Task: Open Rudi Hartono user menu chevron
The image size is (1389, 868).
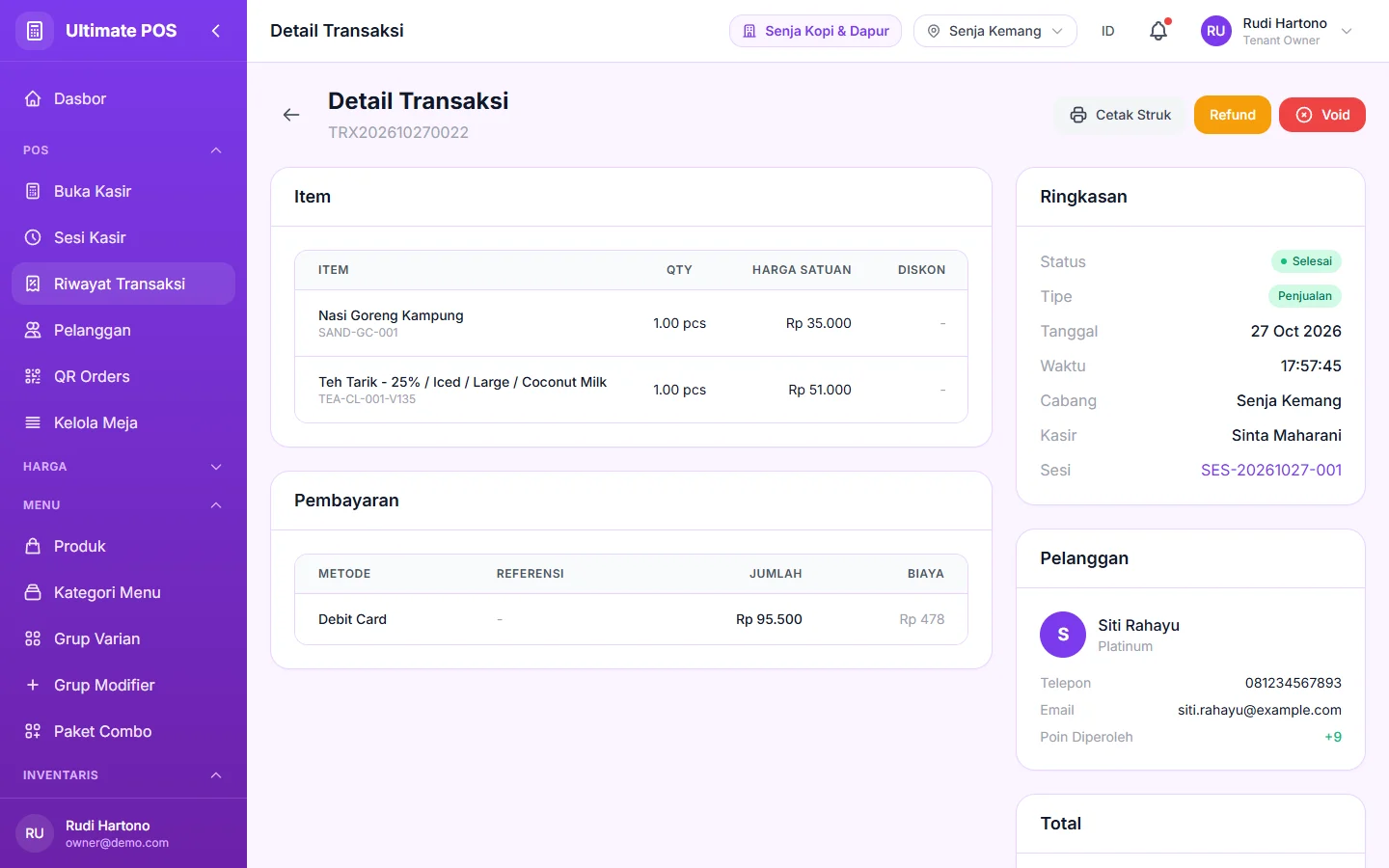Action: point(1347,31)
